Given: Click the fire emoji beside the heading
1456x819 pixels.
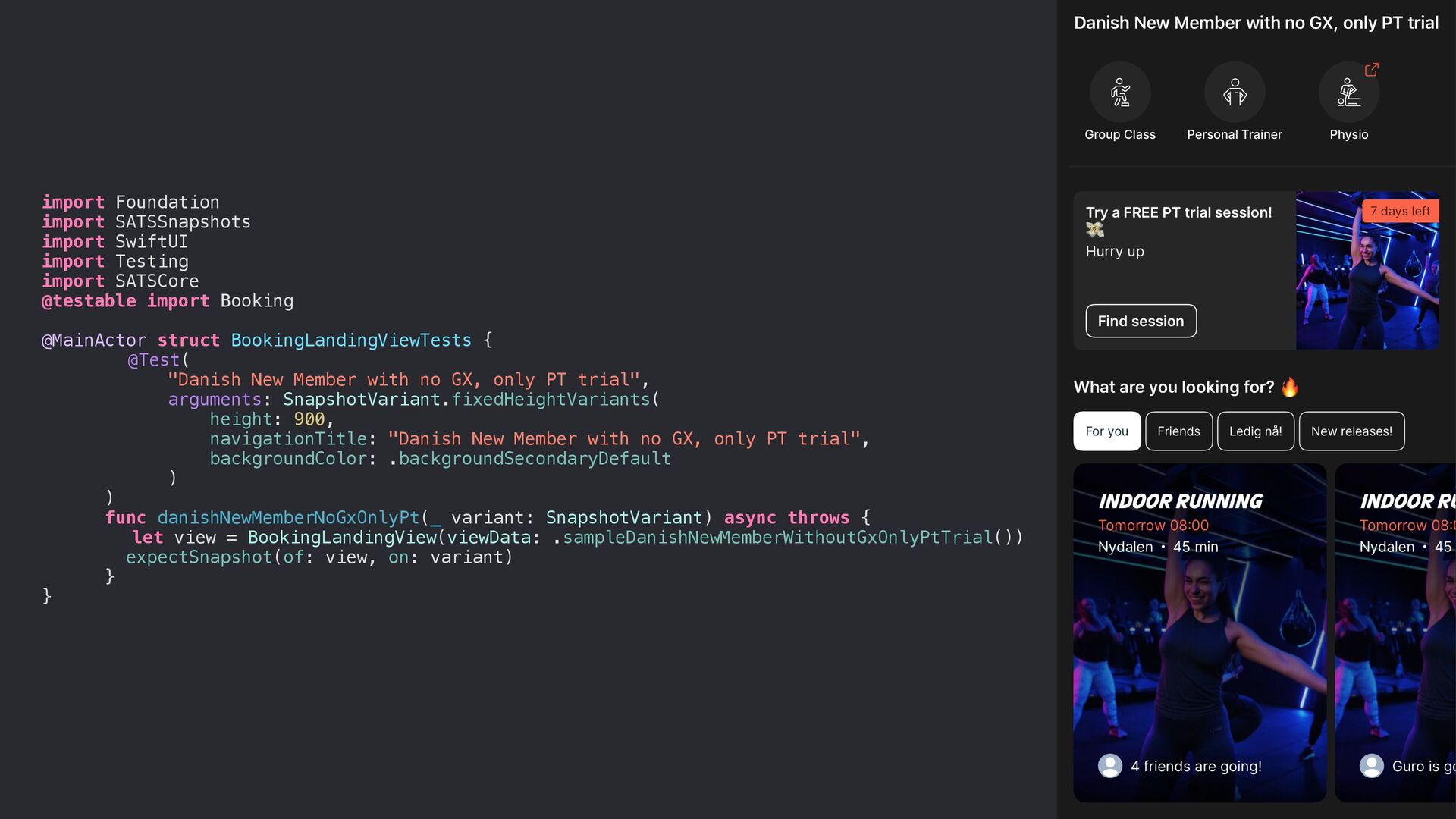Looking at the screenshot, I should (1290, 388).
